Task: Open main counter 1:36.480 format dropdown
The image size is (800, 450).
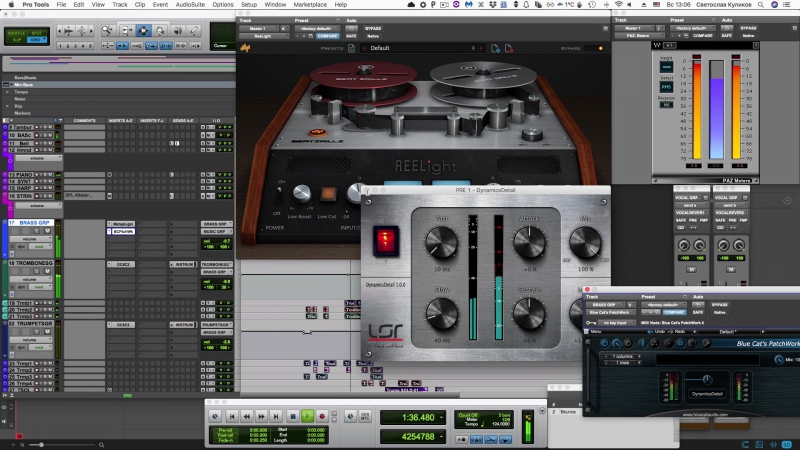Action: 442,417
